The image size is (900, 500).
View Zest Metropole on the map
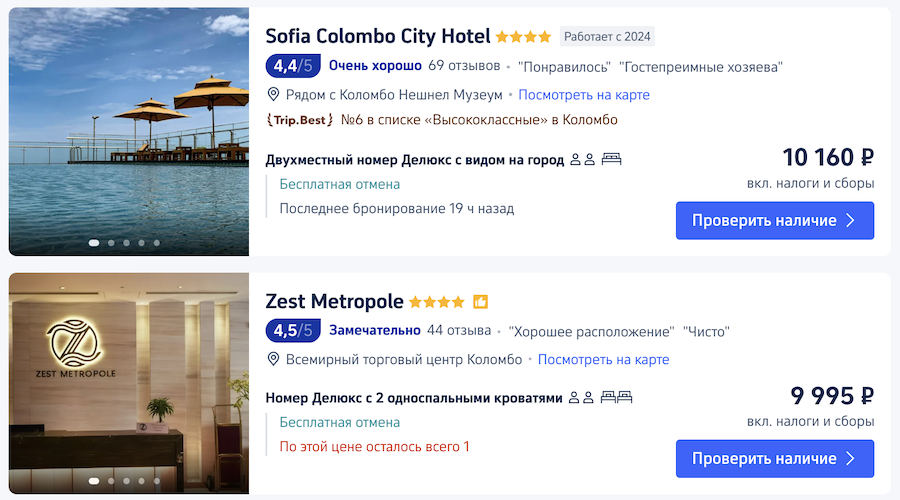(x=603, y=360)
